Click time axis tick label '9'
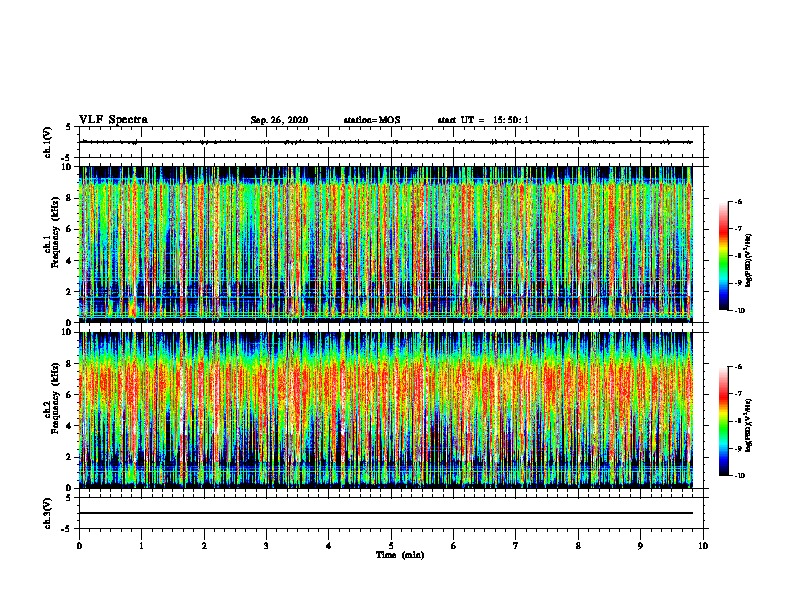This screenshot has width=792, height=612. (640, 546)
